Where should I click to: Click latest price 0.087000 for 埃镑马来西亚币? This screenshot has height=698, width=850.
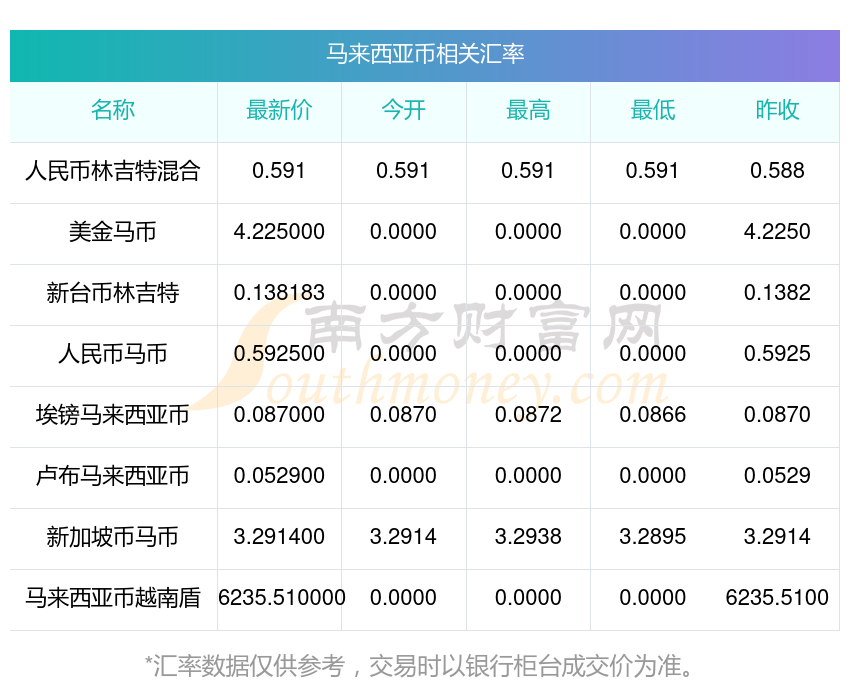point(279,415)
